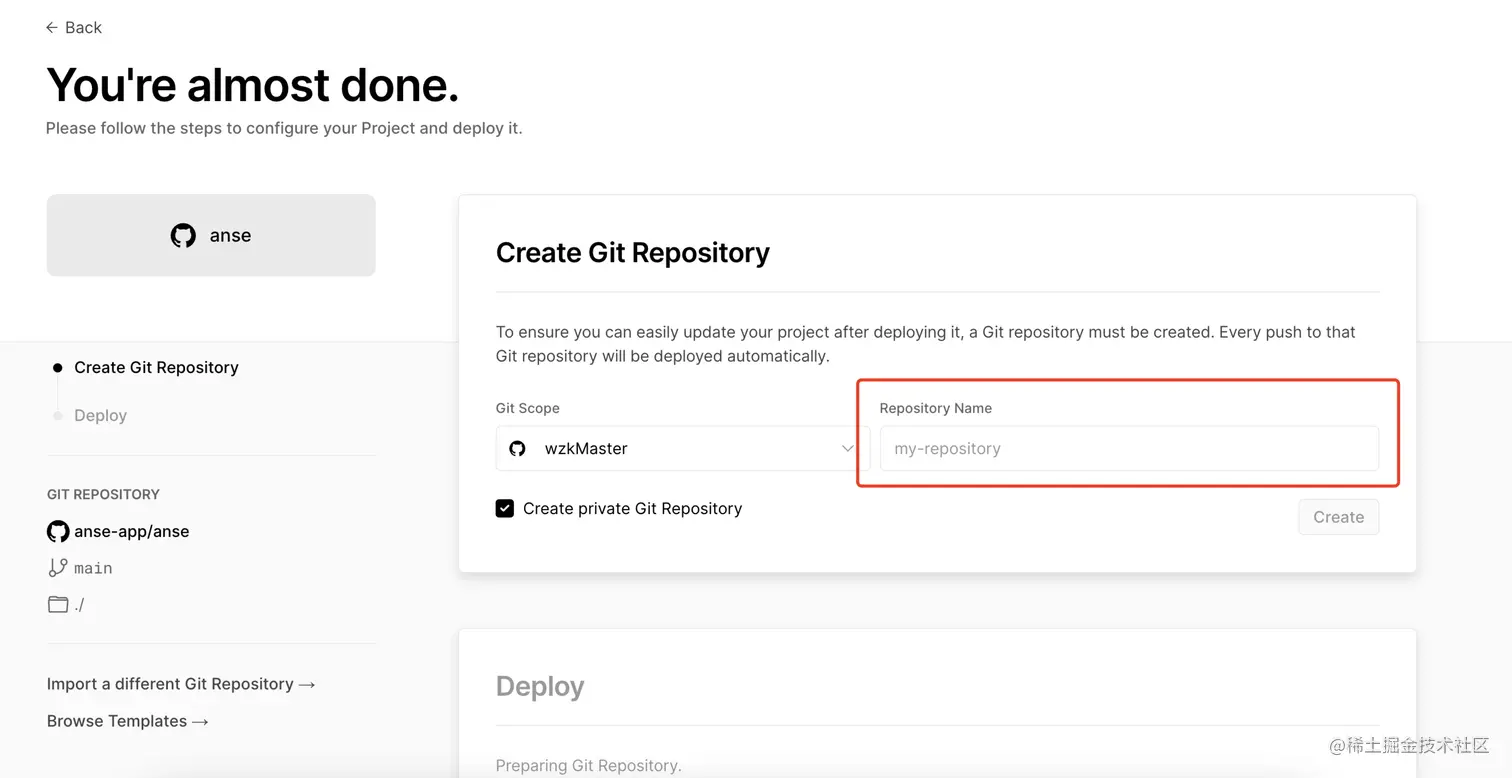This screenshot has height=778, width=1512.
Task: Focus the Repository Name input field
Action: point(1128,449)
